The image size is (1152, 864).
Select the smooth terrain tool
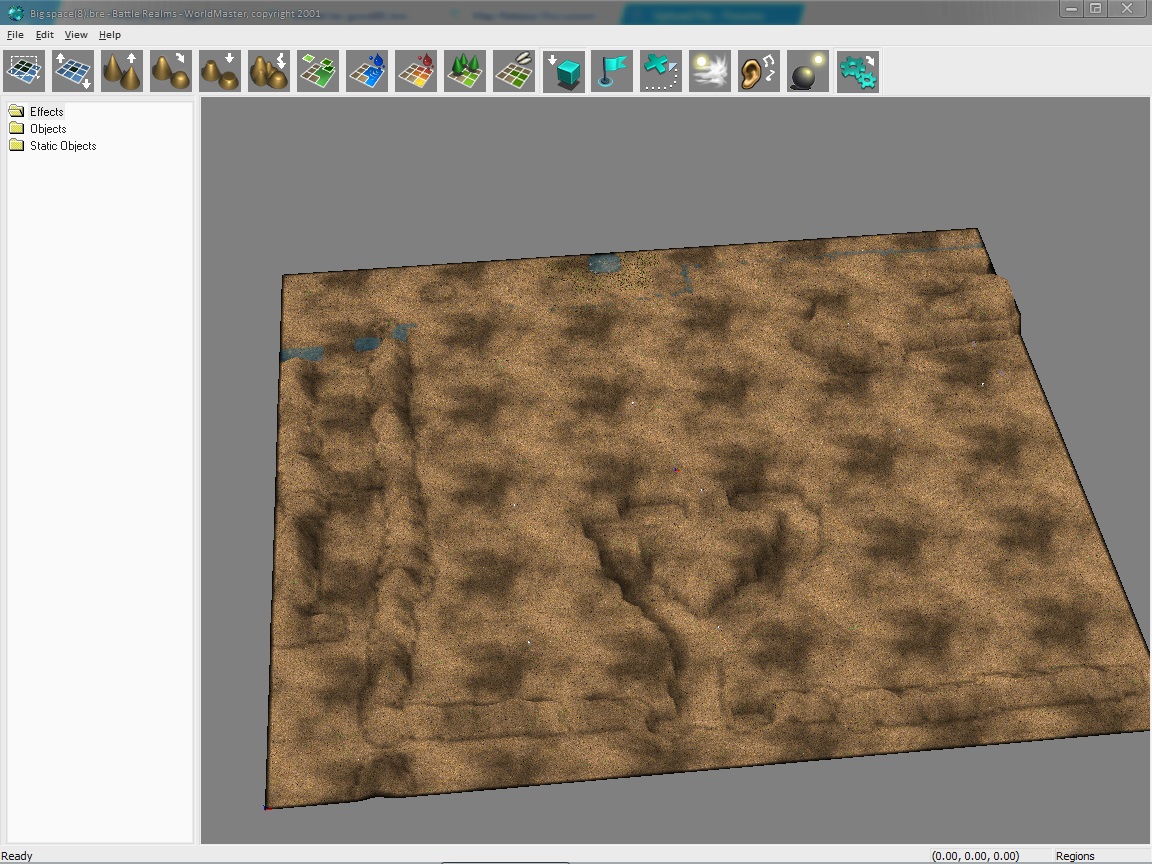point(170,71)
